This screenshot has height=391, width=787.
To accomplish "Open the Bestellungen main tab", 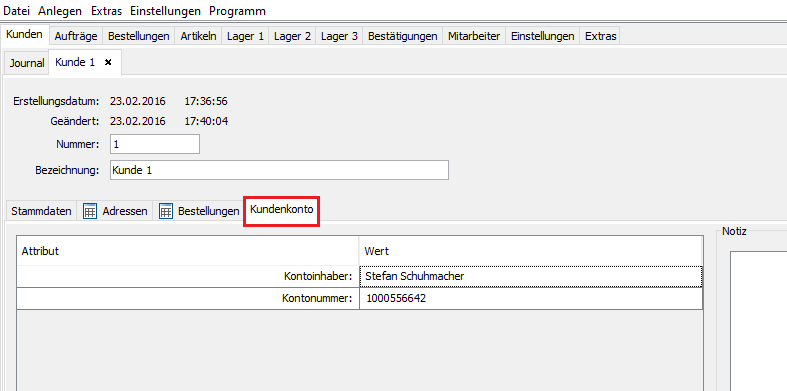I will tap(139, 36).
